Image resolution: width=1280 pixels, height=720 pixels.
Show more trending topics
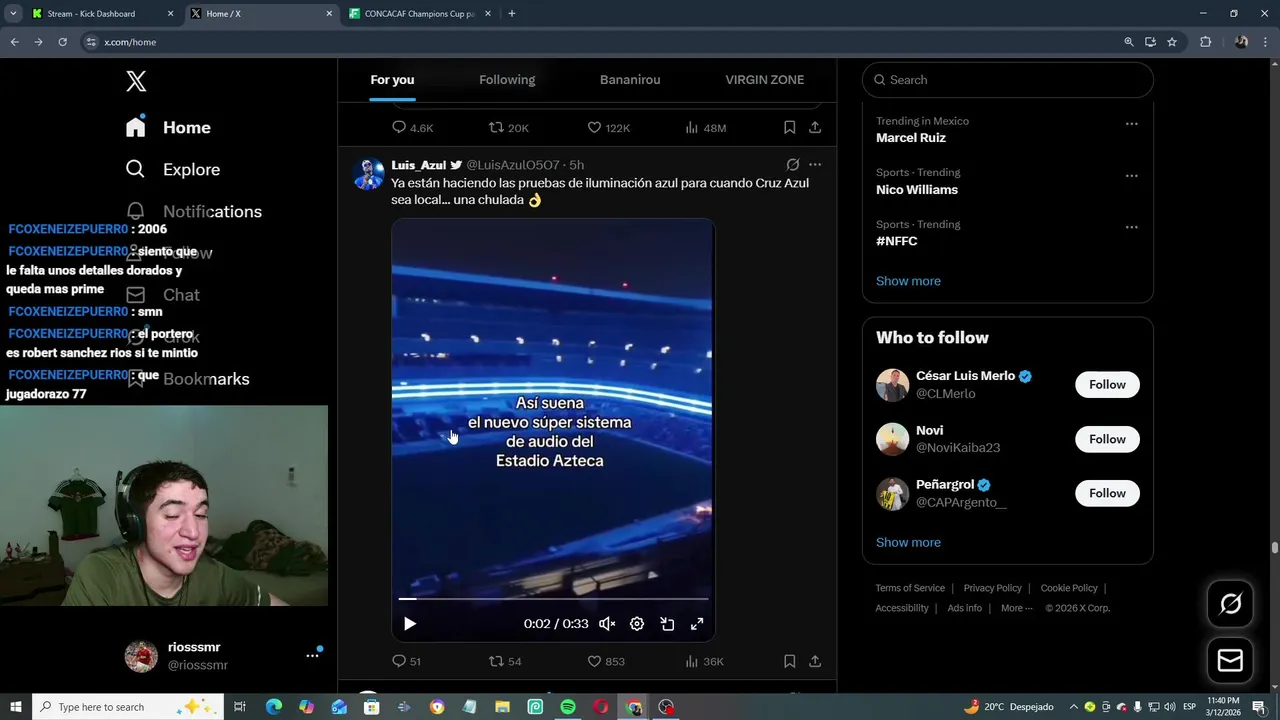click(908, 281)
